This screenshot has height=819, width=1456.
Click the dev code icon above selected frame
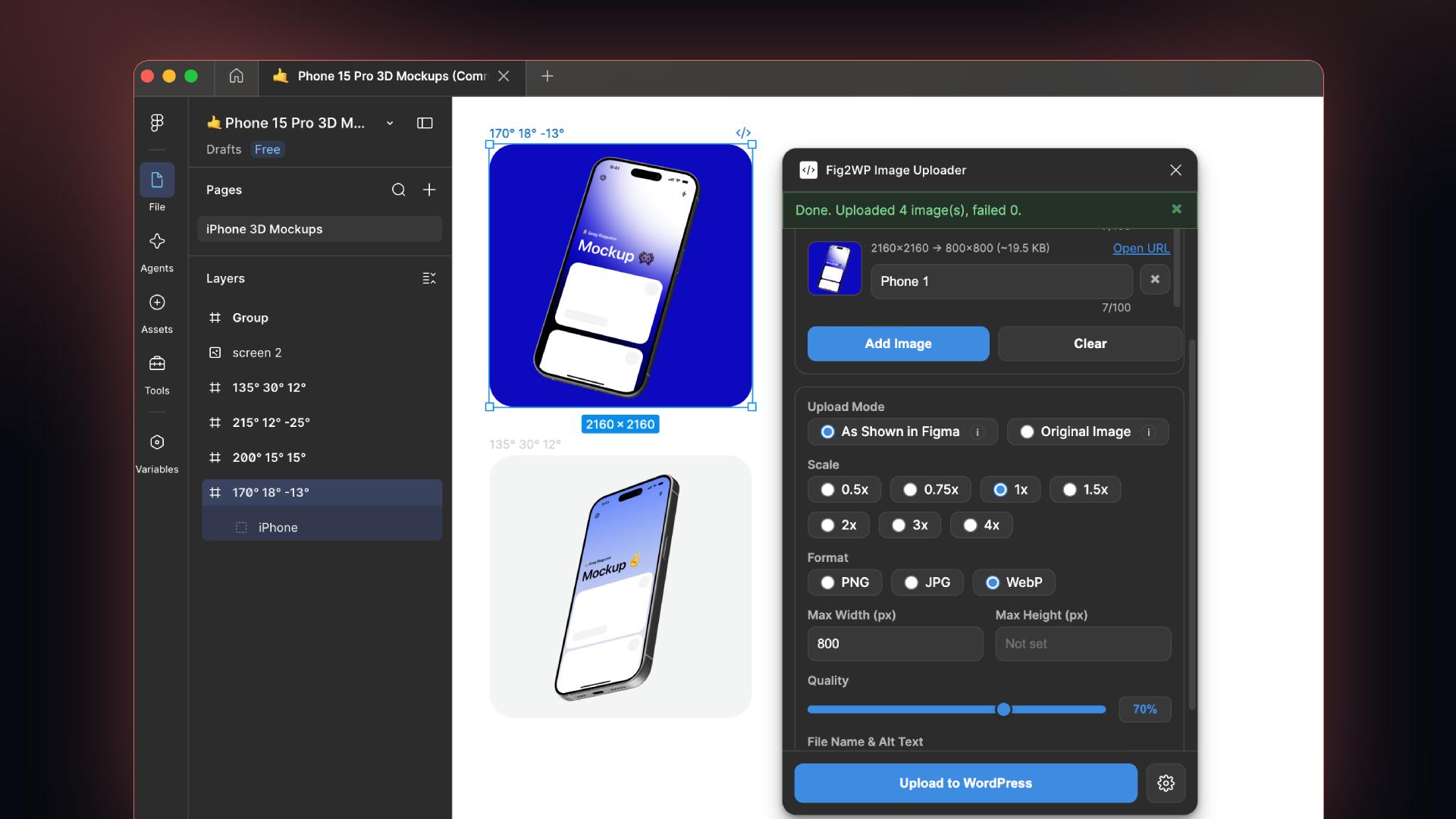[743, 133]
